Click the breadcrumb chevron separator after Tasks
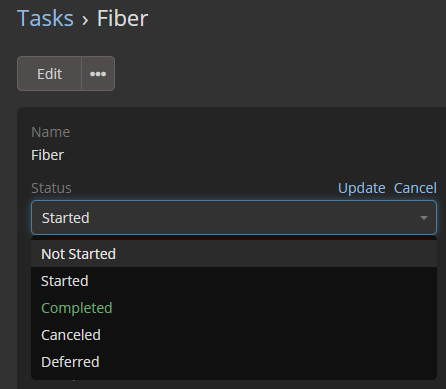 point(85,20)
